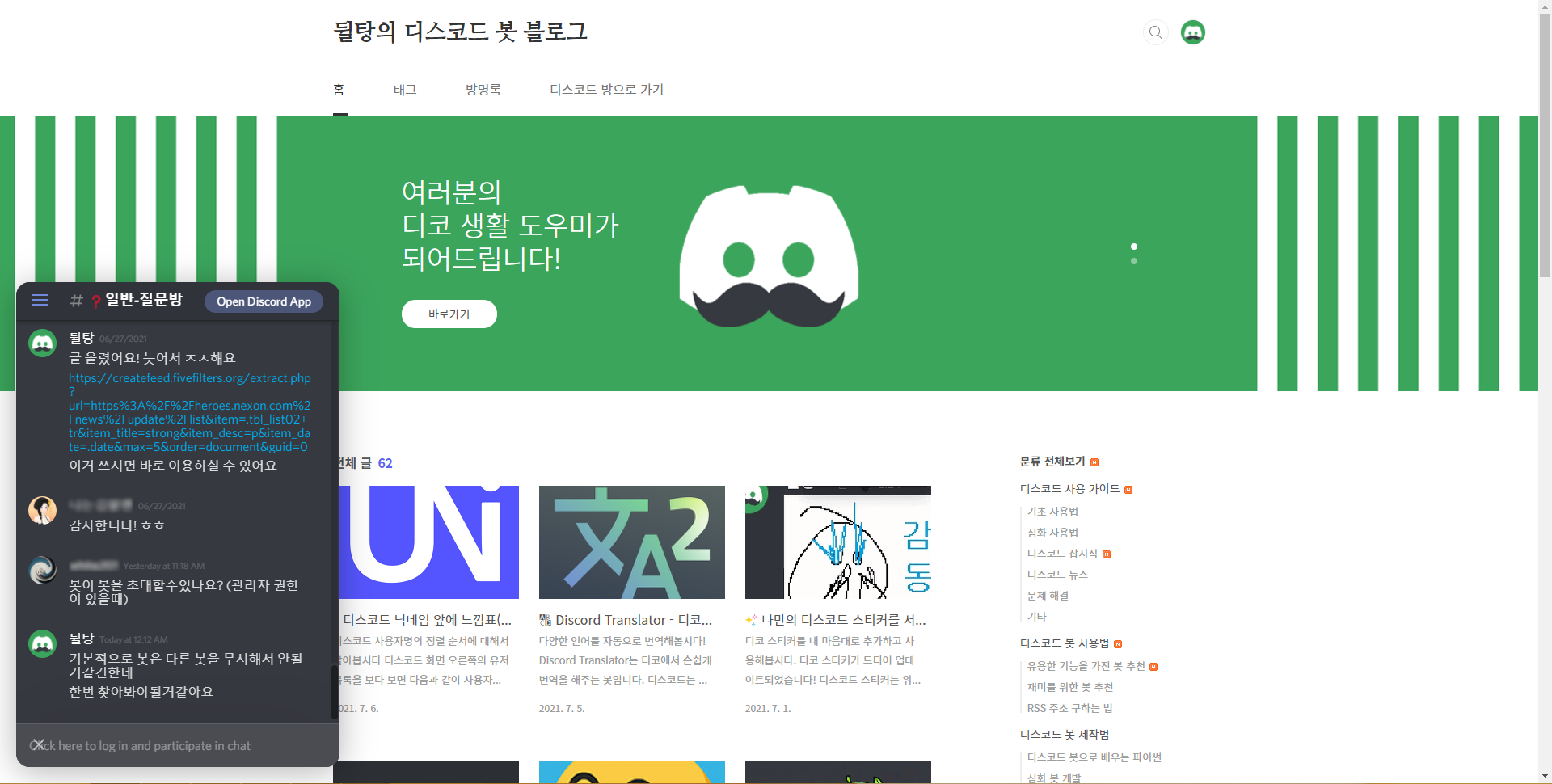Open post title 나만의 디스코드 스티커를
Viewport: 1552px width, 784px height.
click(836, 620)
